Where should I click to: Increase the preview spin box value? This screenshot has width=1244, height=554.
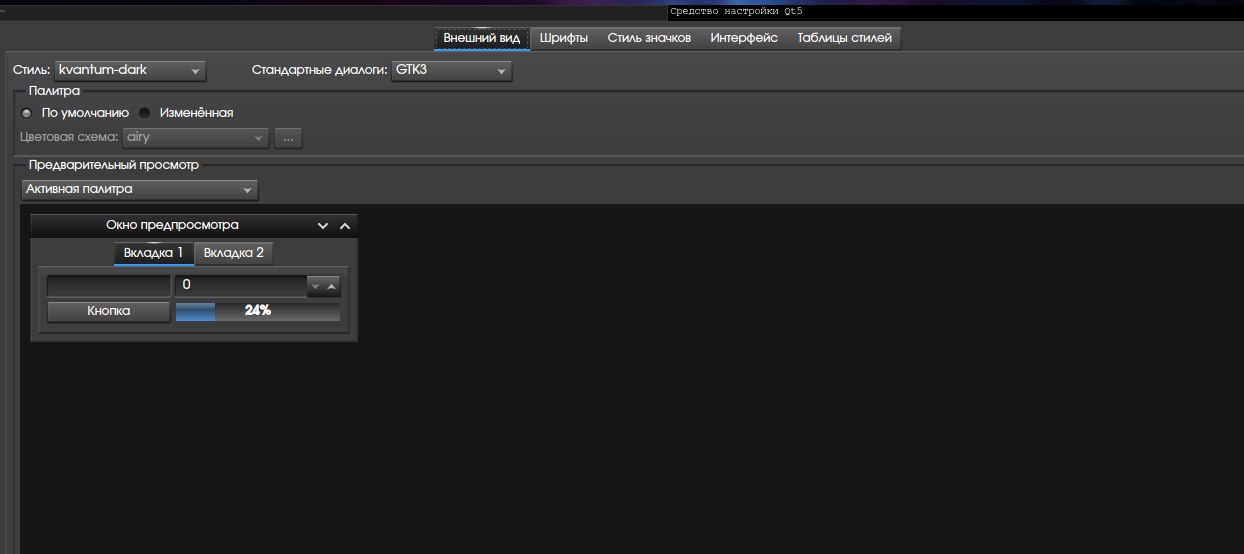pos(332,287)
